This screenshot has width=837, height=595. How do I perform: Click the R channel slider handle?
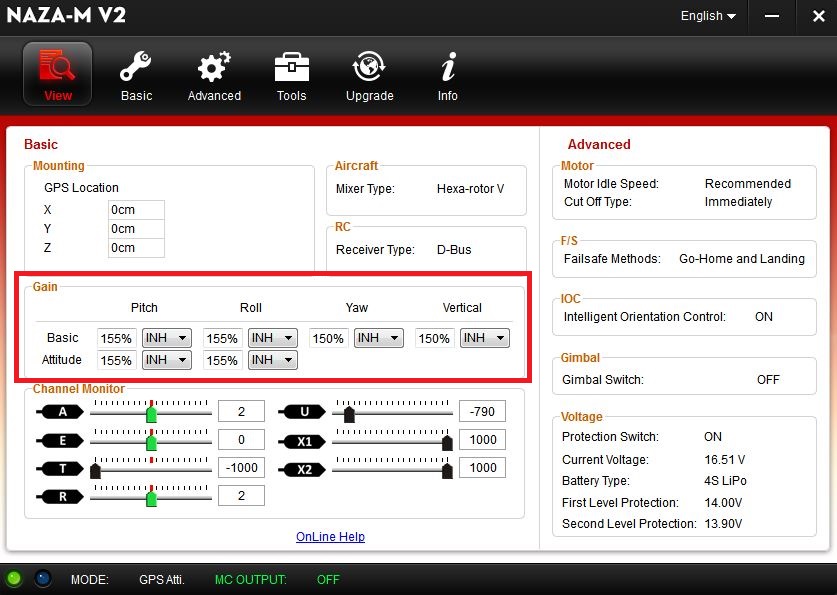point(152,499)
